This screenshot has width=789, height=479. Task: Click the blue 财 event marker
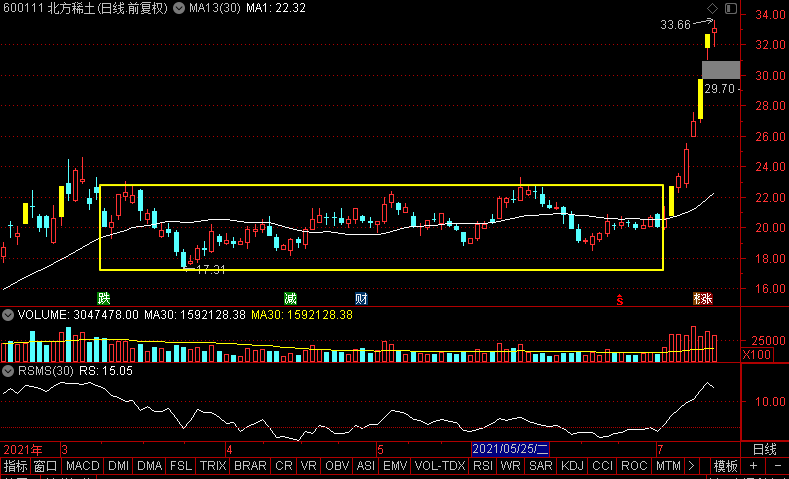361,298
